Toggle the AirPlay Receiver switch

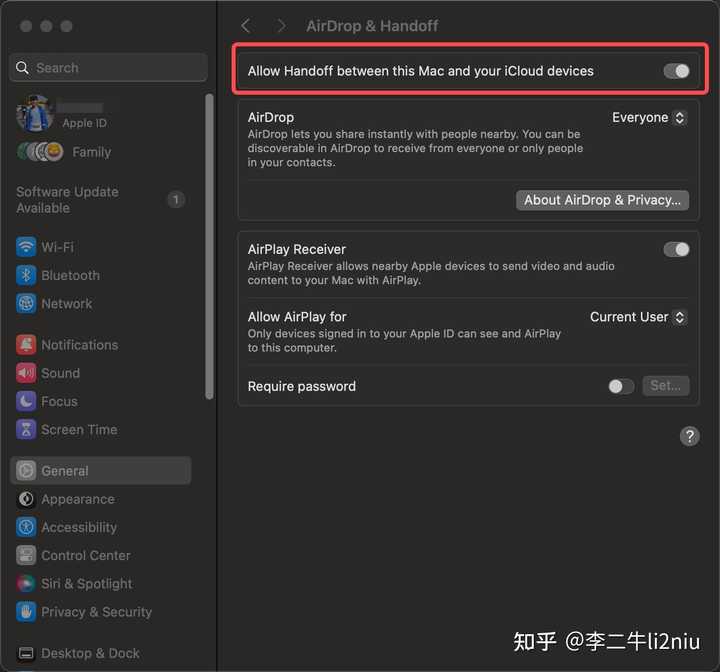click(x=676, y=249)
